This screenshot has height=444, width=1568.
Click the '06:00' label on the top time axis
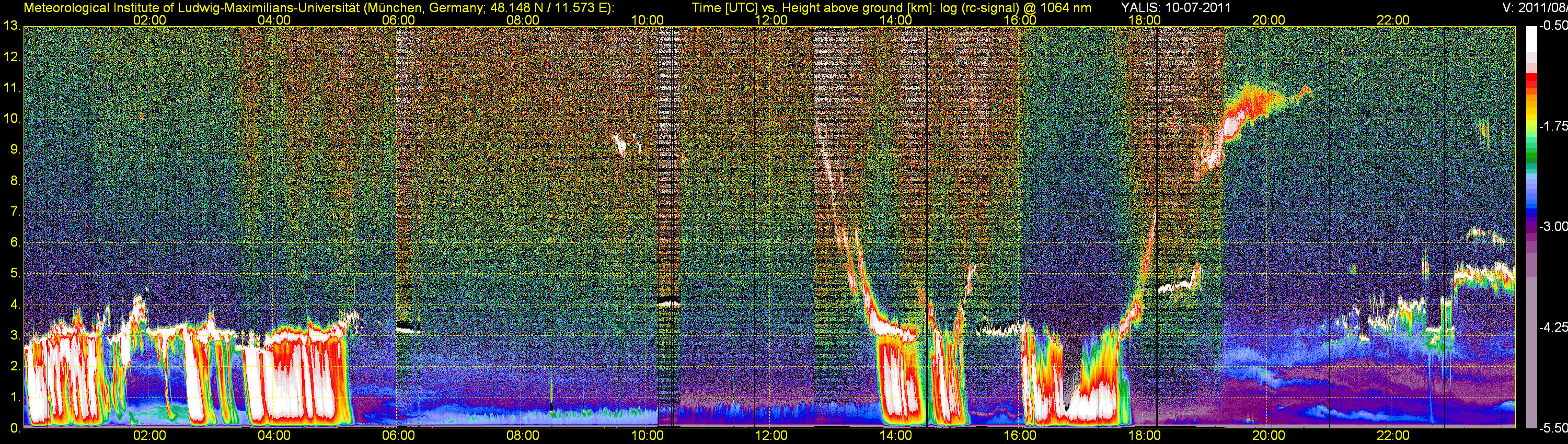click(x=398, y=20)
